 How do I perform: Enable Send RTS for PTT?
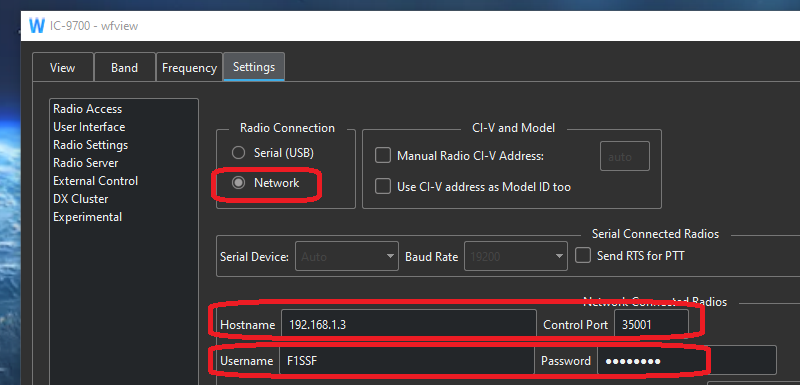click(583, 255)
